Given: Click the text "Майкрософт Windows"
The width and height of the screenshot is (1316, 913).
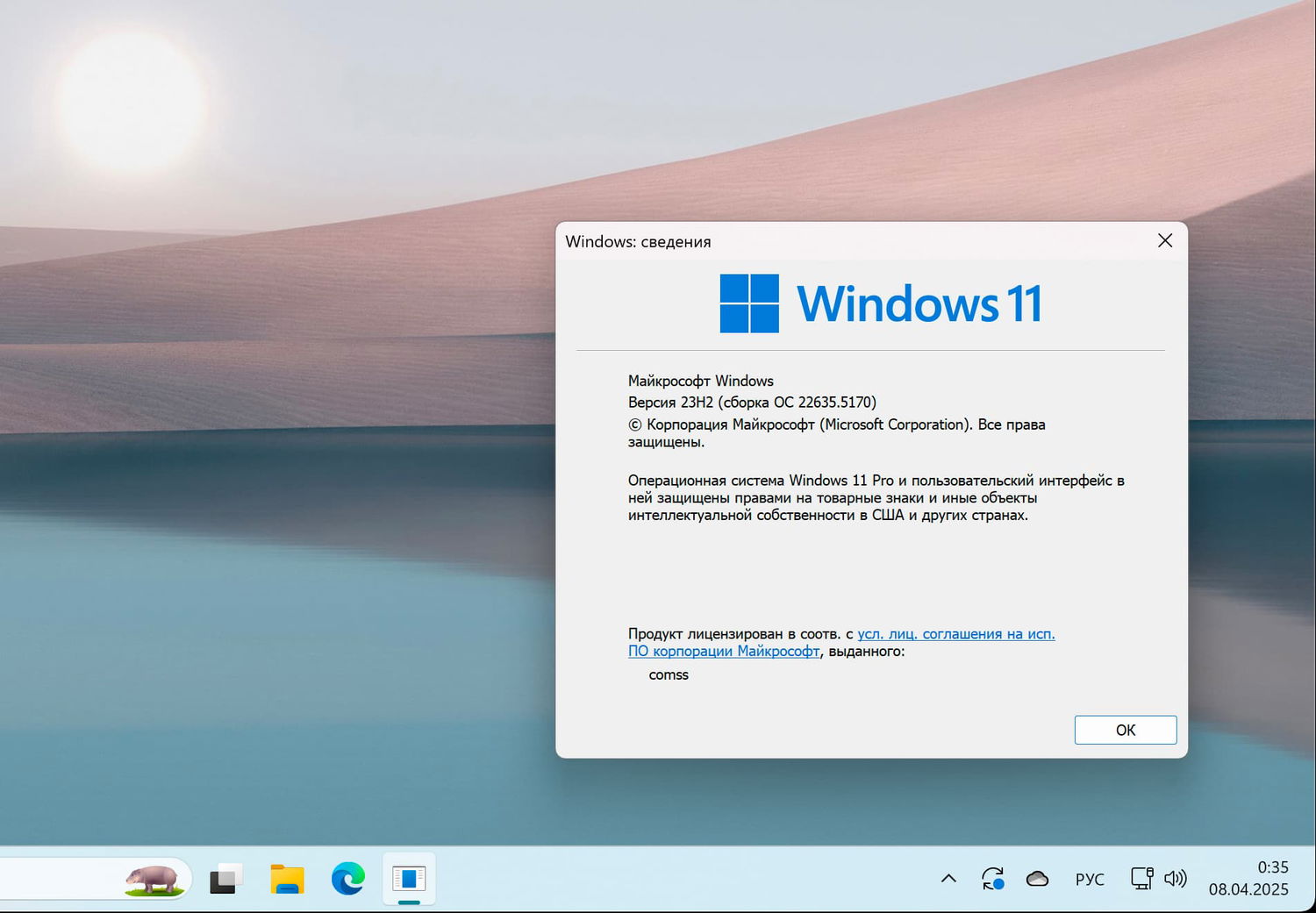Looking at the screenshot, I should tap(701, 381).
